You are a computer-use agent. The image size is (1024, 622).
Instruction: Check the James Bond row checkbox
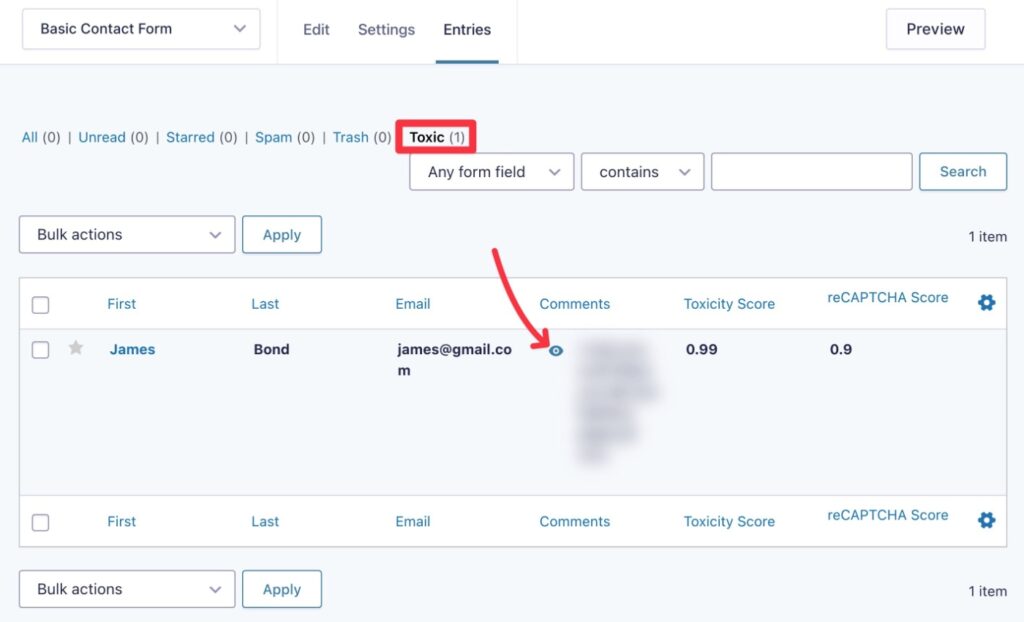pyautogui.click(x=41, y=349)
